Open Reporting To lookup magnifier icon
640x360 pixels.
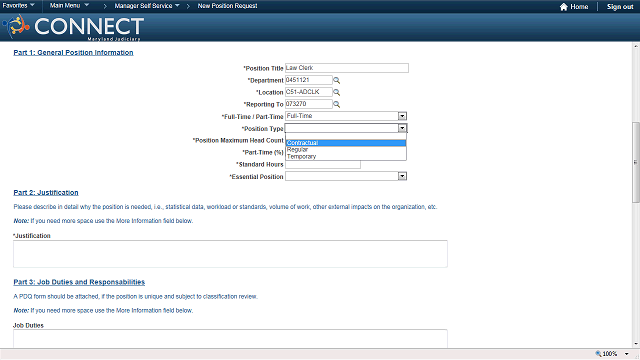pos(337,104)
